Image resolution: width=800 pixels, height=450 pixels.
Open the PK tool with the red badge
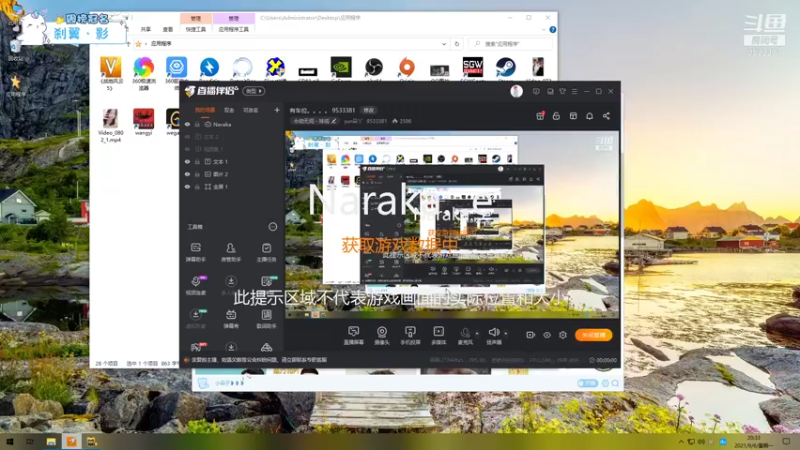(x=196, y=347)
